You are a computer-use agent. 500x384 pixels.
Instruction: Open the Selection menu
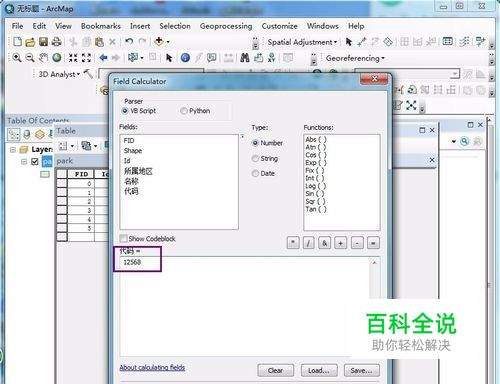(x=175, y=26)
